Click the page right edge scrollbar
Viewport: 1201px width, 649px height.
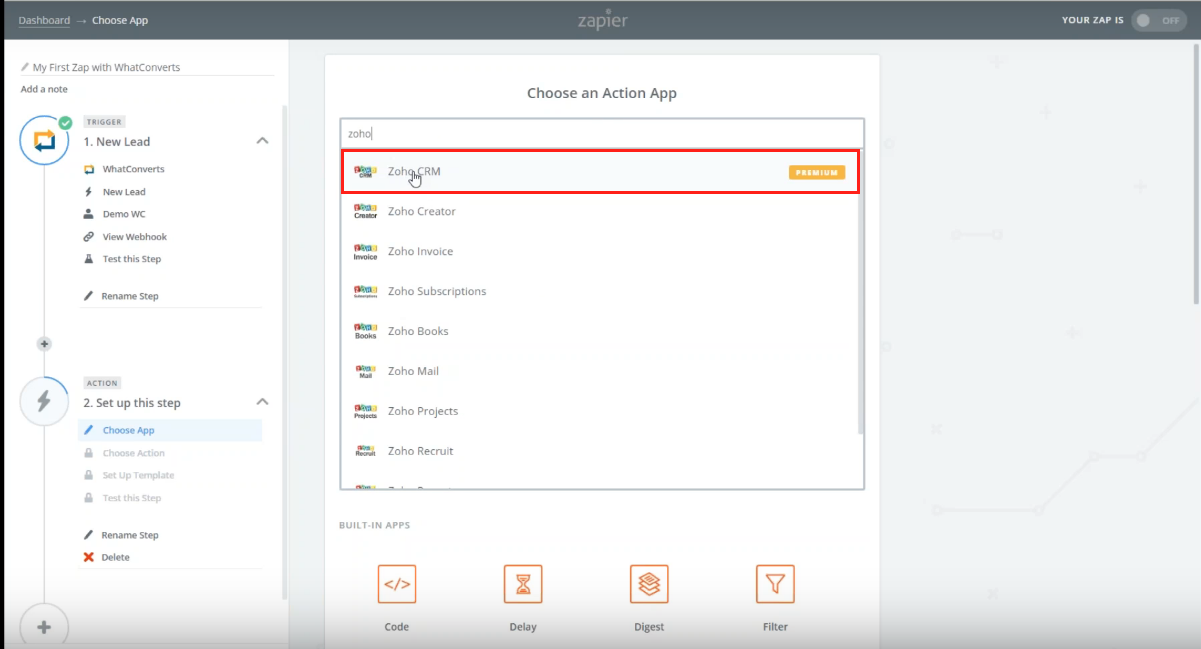click(x=1196, y=173)
